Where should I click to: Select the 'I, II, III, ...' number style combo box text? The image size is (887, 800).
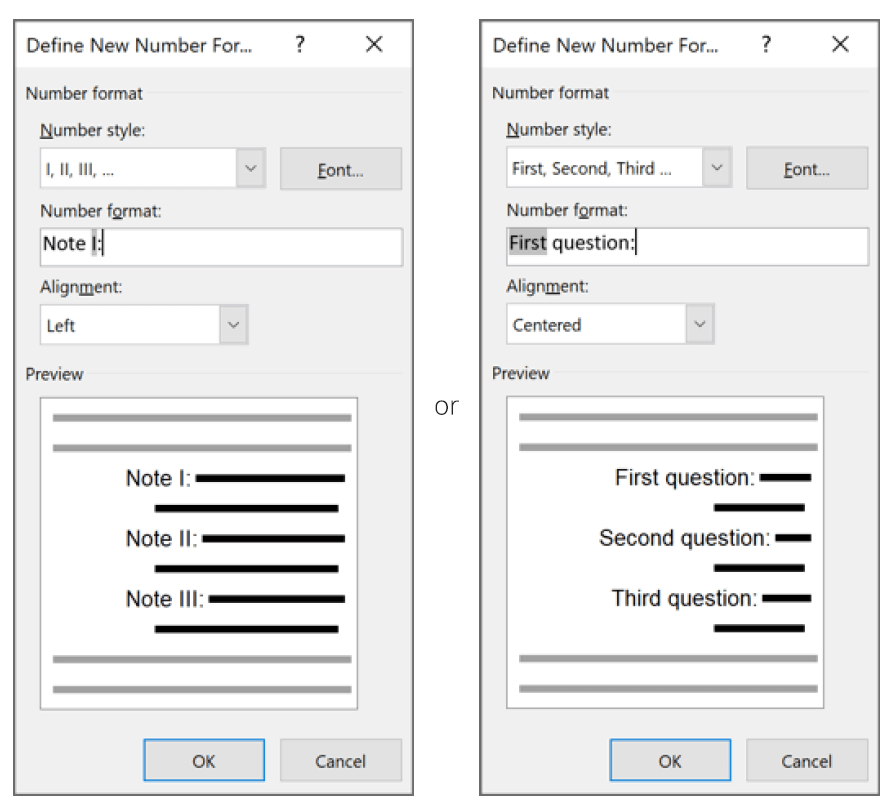[80, 169]
